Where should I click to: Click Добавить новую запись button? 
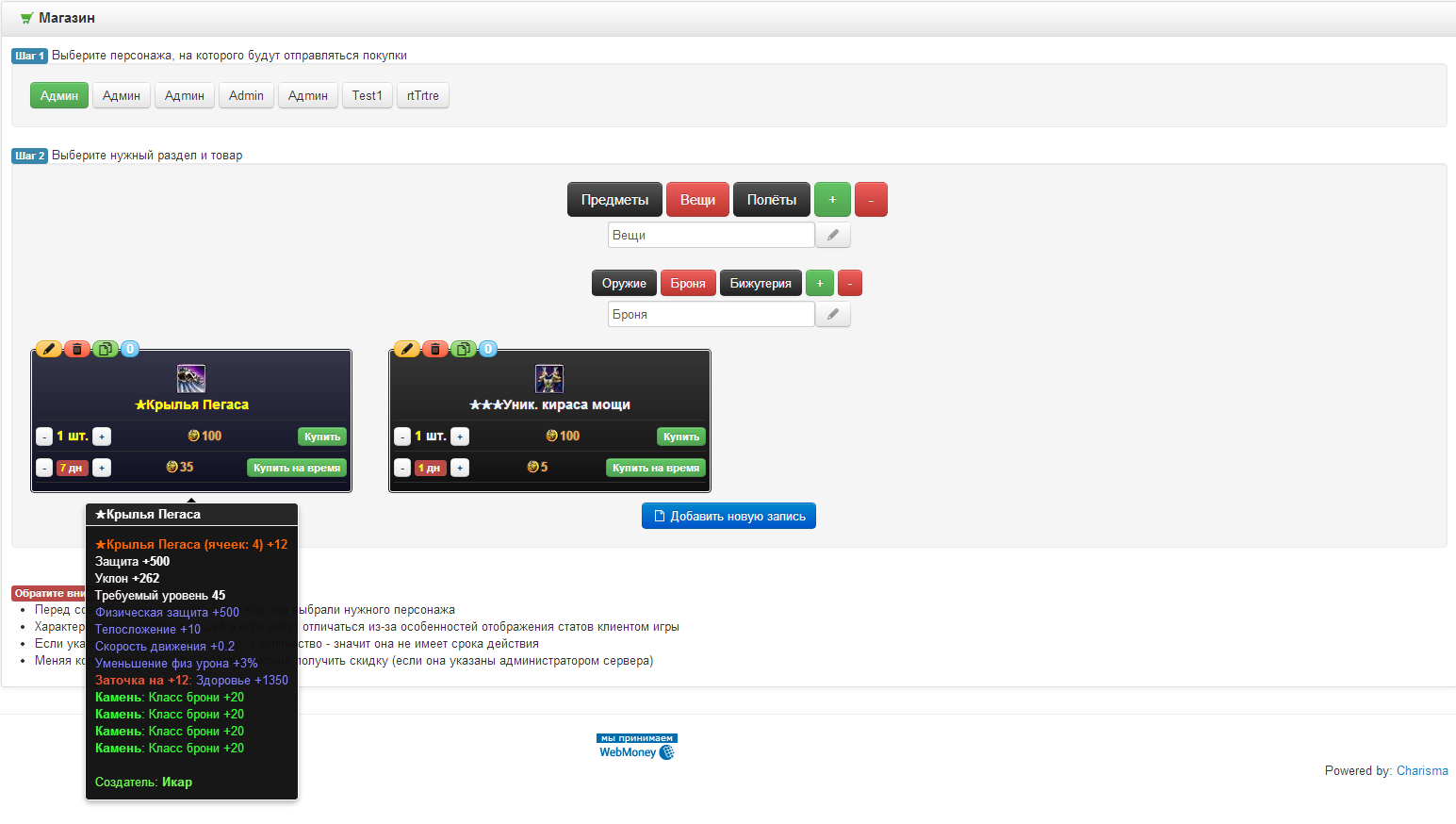click(x=728, y=516)
